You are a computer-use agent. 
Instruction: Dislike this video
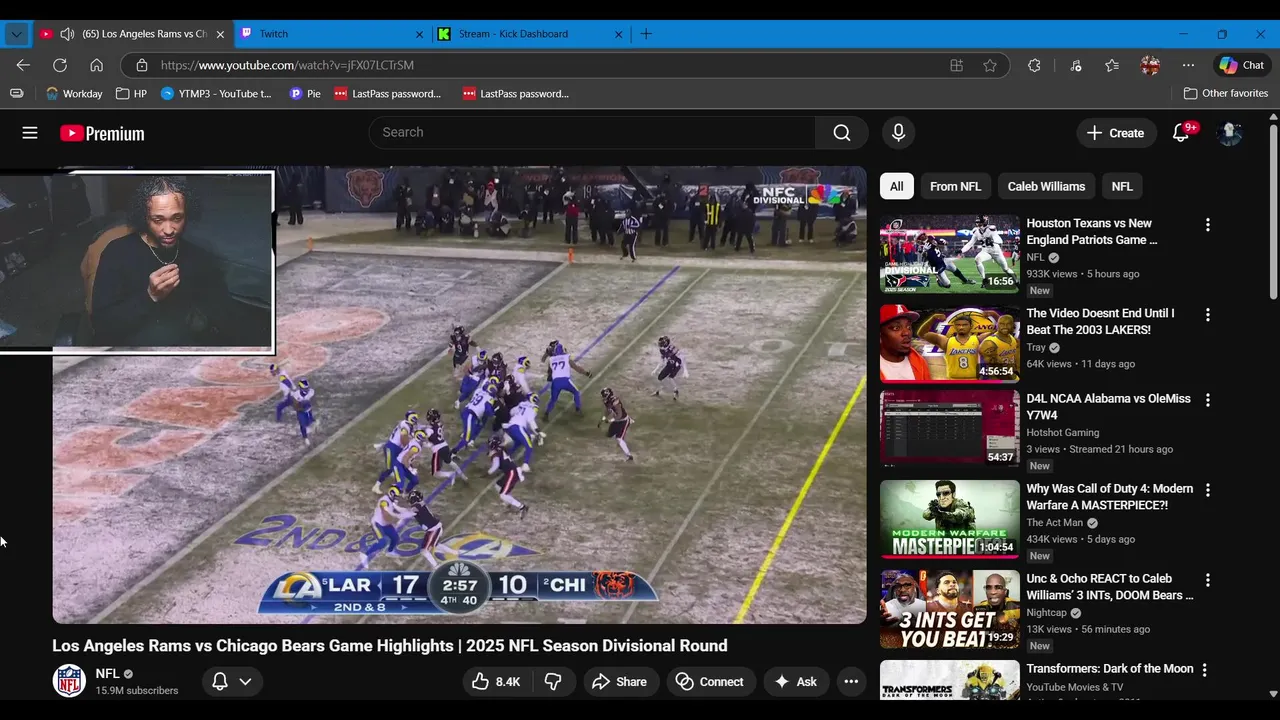pyautogui.click(x=553, y=682)
